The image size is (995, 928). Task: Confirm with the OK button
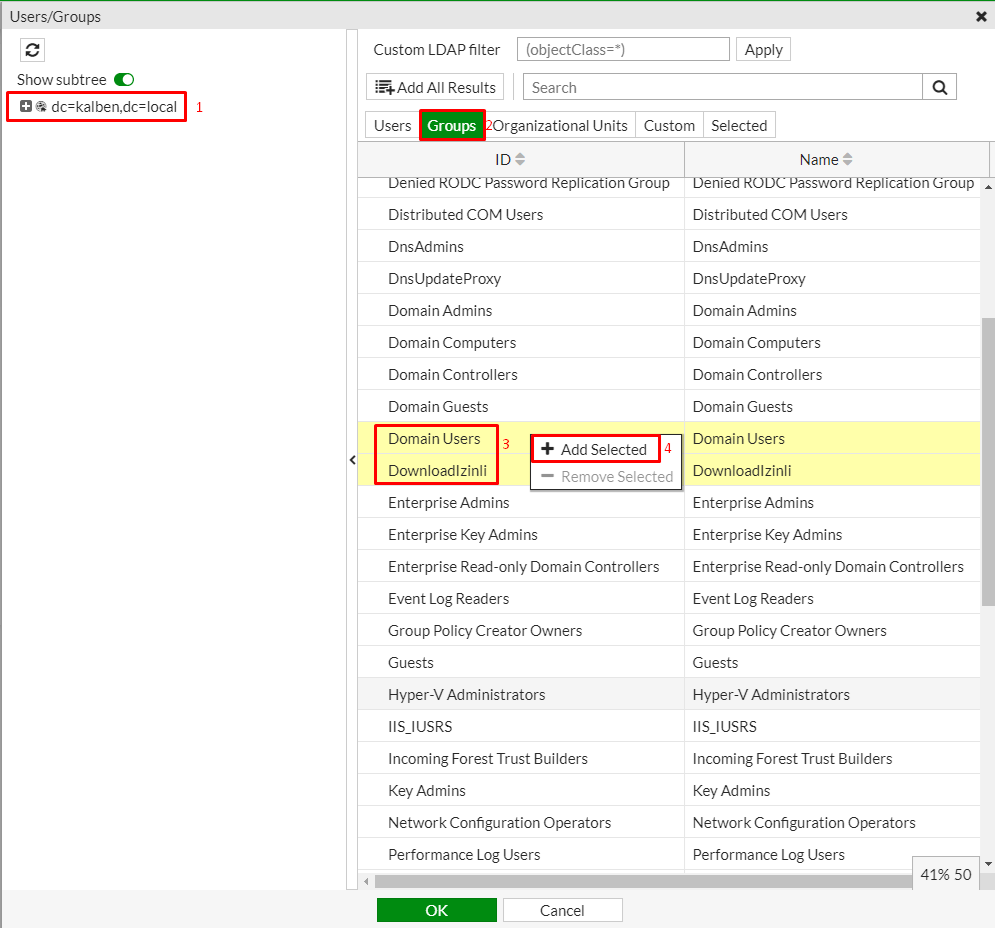(x=436, y=910)
